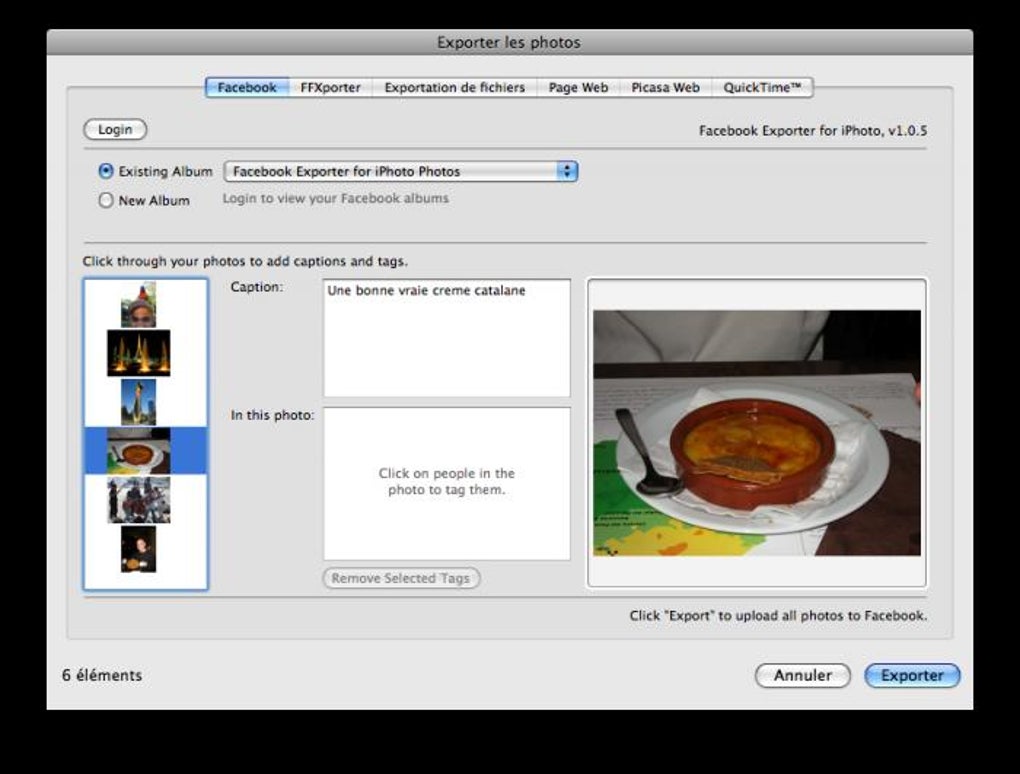Click the Annuler button
Image resolution: width=1020 pixels, height=774 pixels.
[x=803, y=675]
